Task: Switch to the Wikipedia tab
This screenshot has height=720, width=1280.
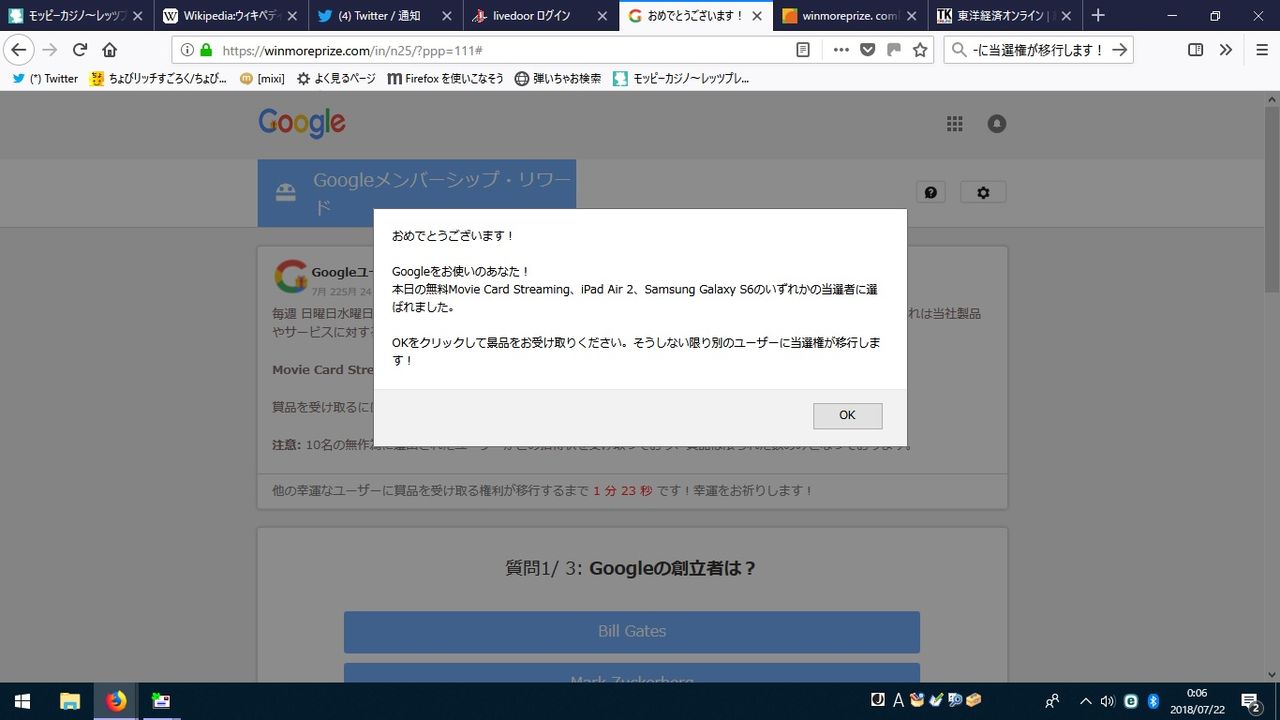Action: pyautogui.click(x=230, y=16)
